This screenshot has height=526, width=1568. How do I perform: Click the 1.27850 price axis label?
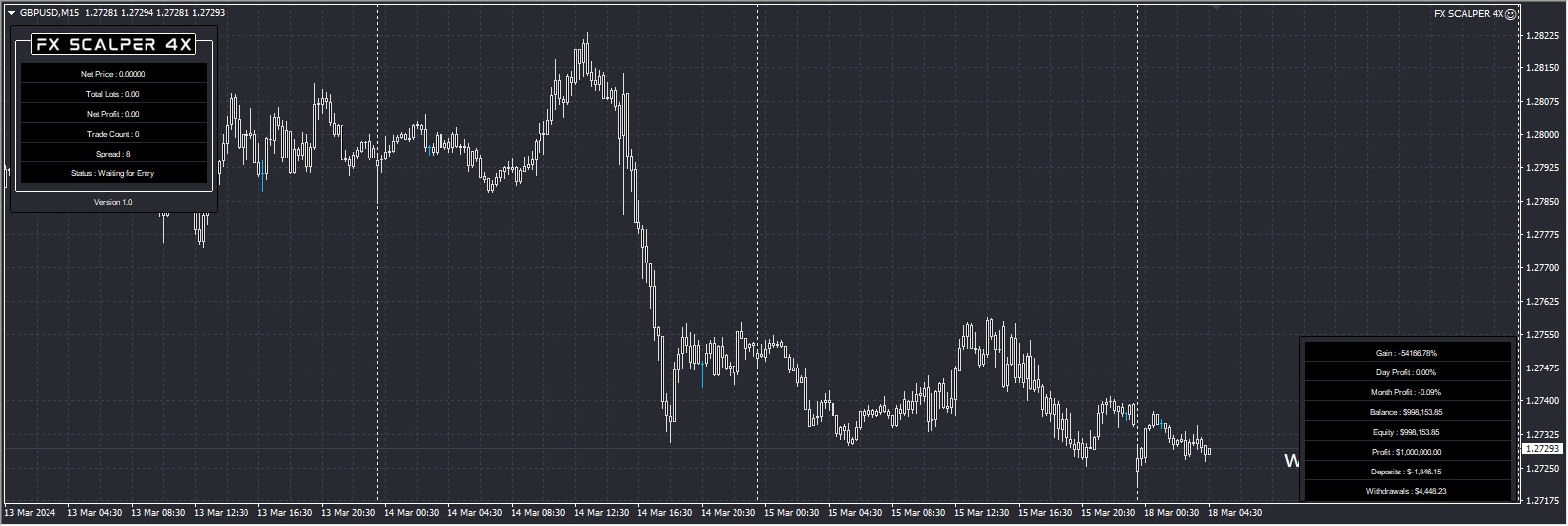click(x=1543, y=202)
